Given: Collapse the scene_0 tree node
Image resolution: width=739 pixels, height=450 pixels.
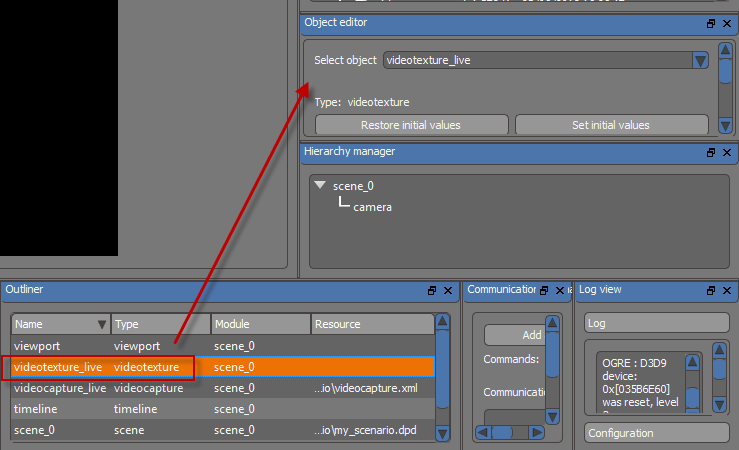Looking at the screenshot, I should (320, 185).
